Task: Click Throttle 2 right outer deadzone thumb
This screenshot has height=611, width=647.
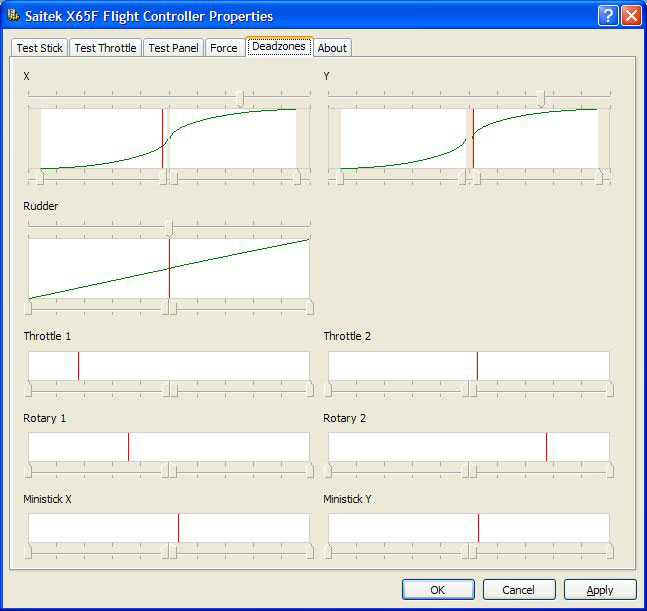Action: pyautogui.click(x=610, y=389)
